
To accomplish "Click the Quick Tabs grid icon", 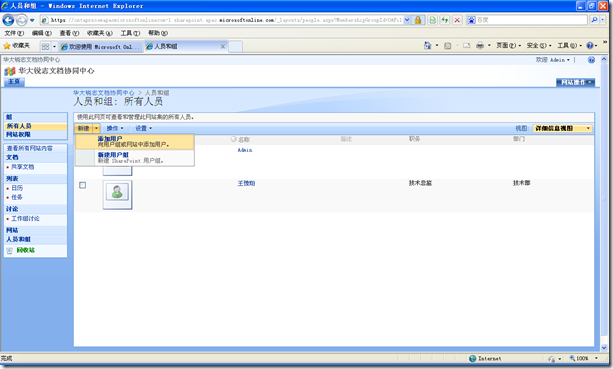I will tap(45, 47).
